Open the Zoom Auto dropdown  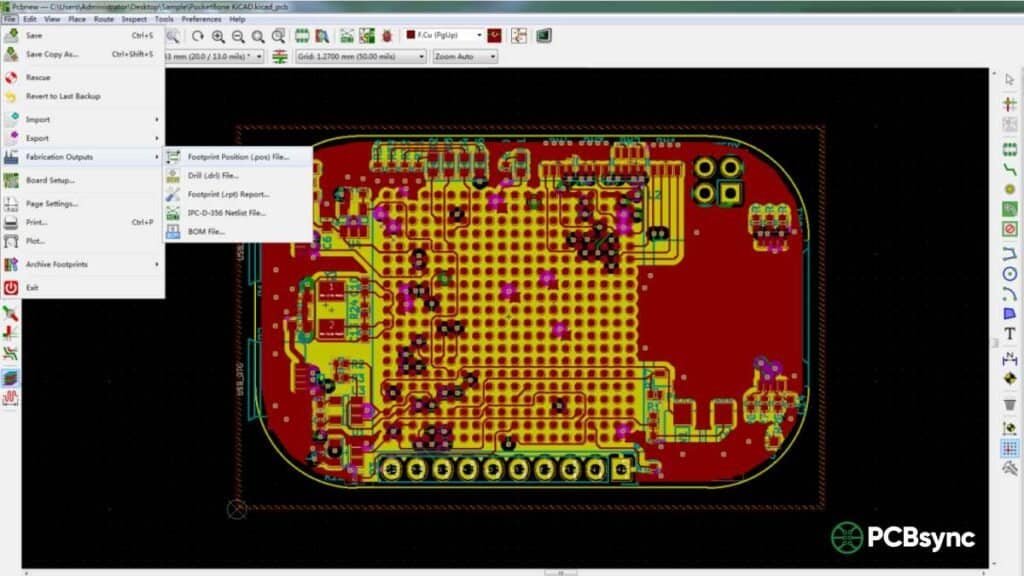pos(465,57)
